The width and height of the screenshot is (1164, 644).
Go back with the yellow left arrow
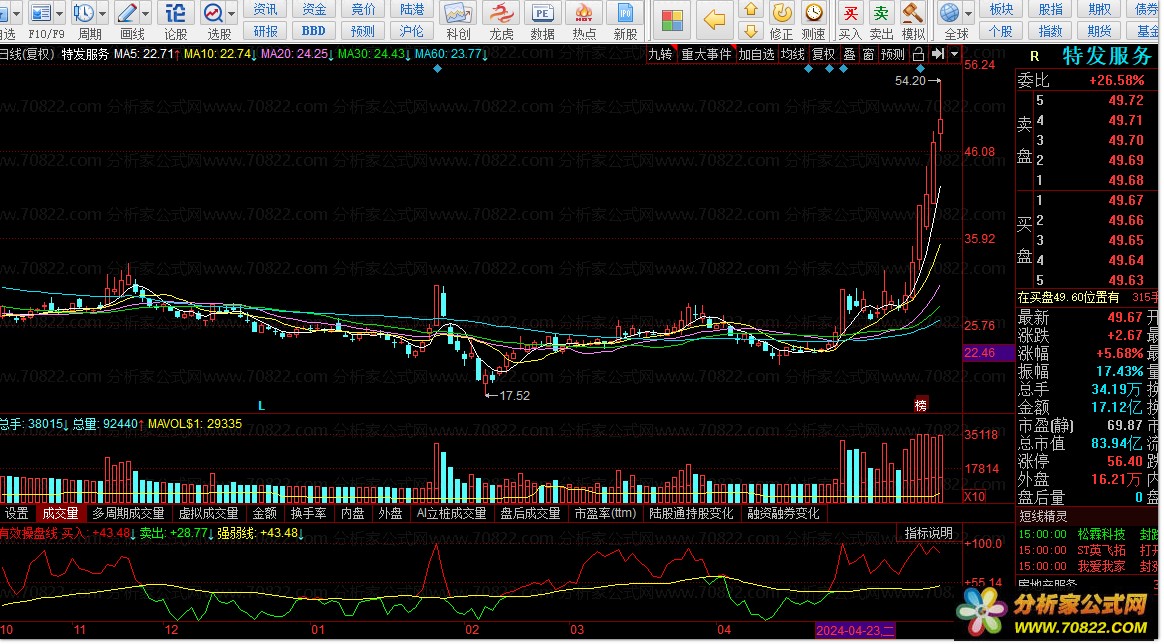(x=714, y=20)
